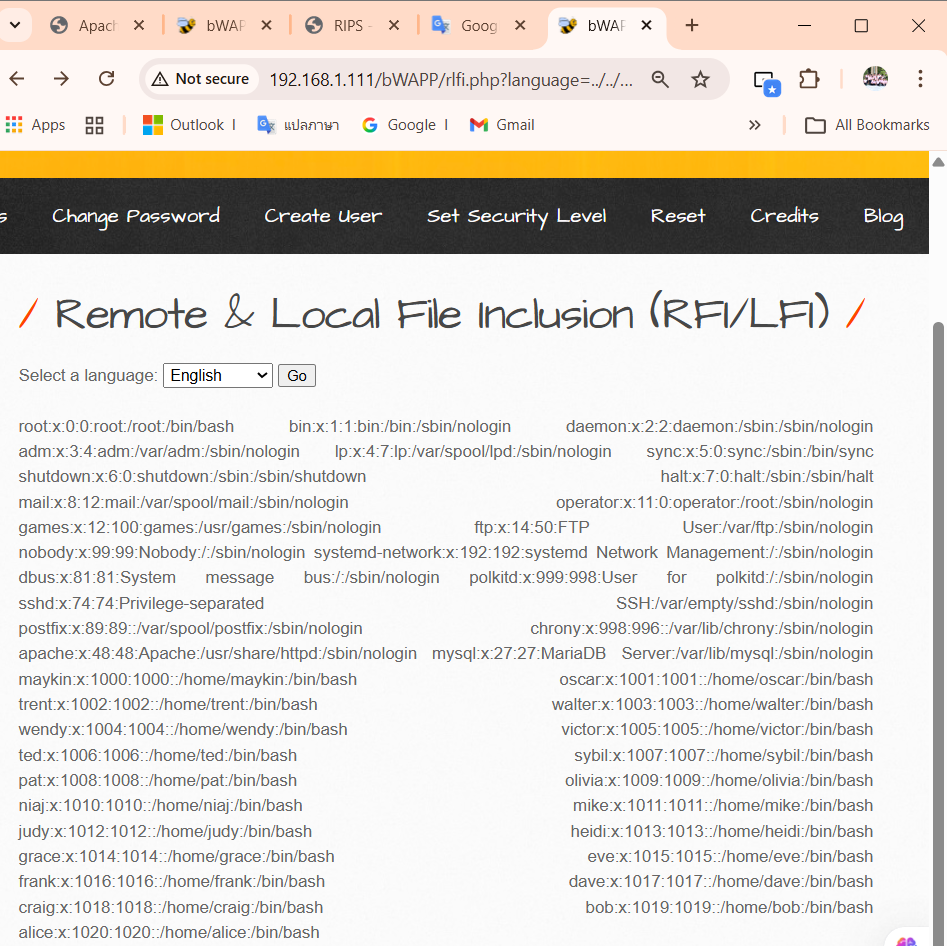
Task: Open the Extensions puzzle icon
Action: pyautogui.click(x=809, y=79)
